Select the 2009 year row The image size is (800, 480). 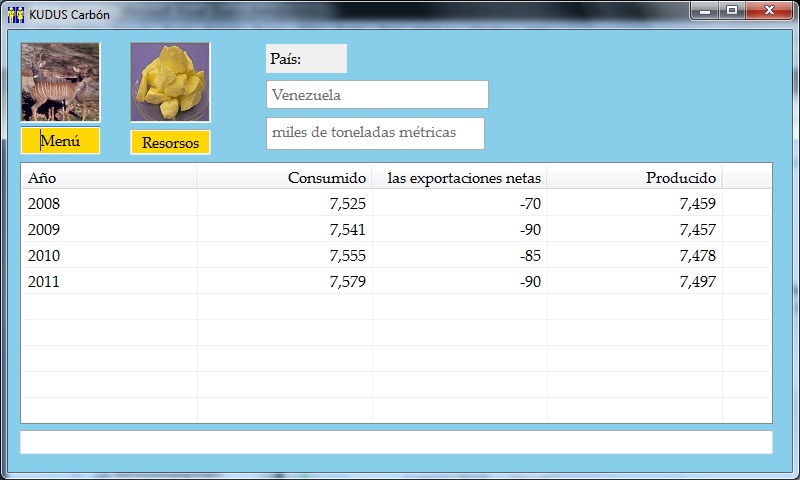(x=396, y=230)
